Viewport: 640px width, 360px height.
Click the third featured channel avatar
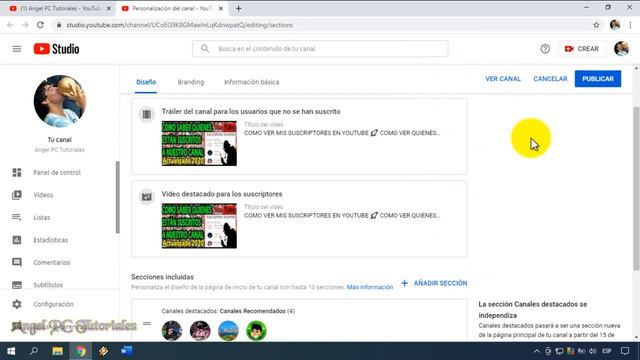click(x=228, y=330)
